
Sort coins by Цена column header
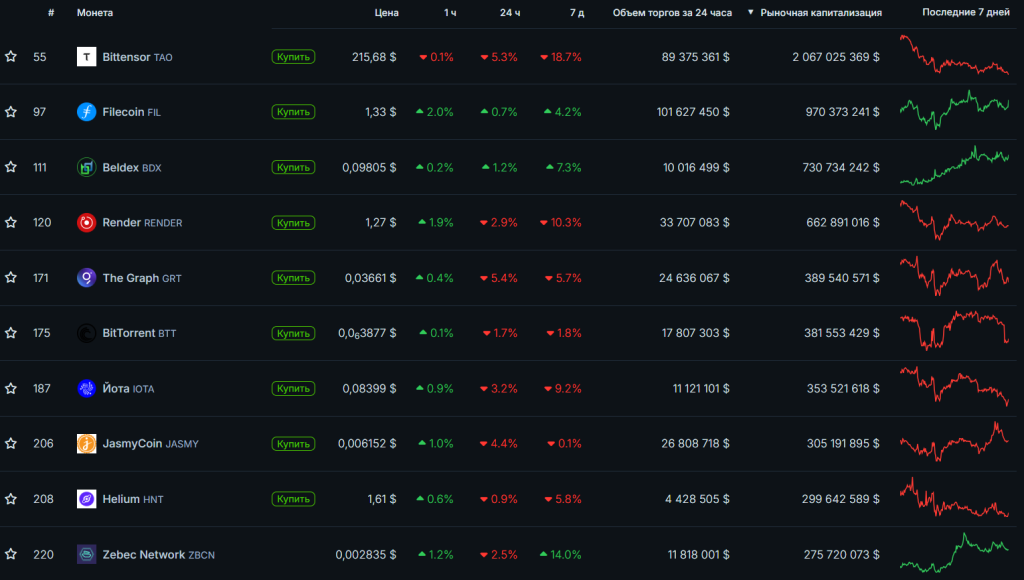click(386, 13)
